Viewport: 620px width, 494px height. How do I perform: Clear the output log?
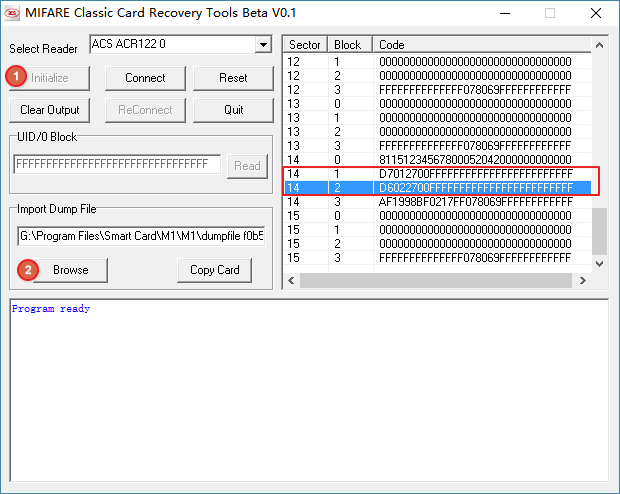[x=50, y=110]
